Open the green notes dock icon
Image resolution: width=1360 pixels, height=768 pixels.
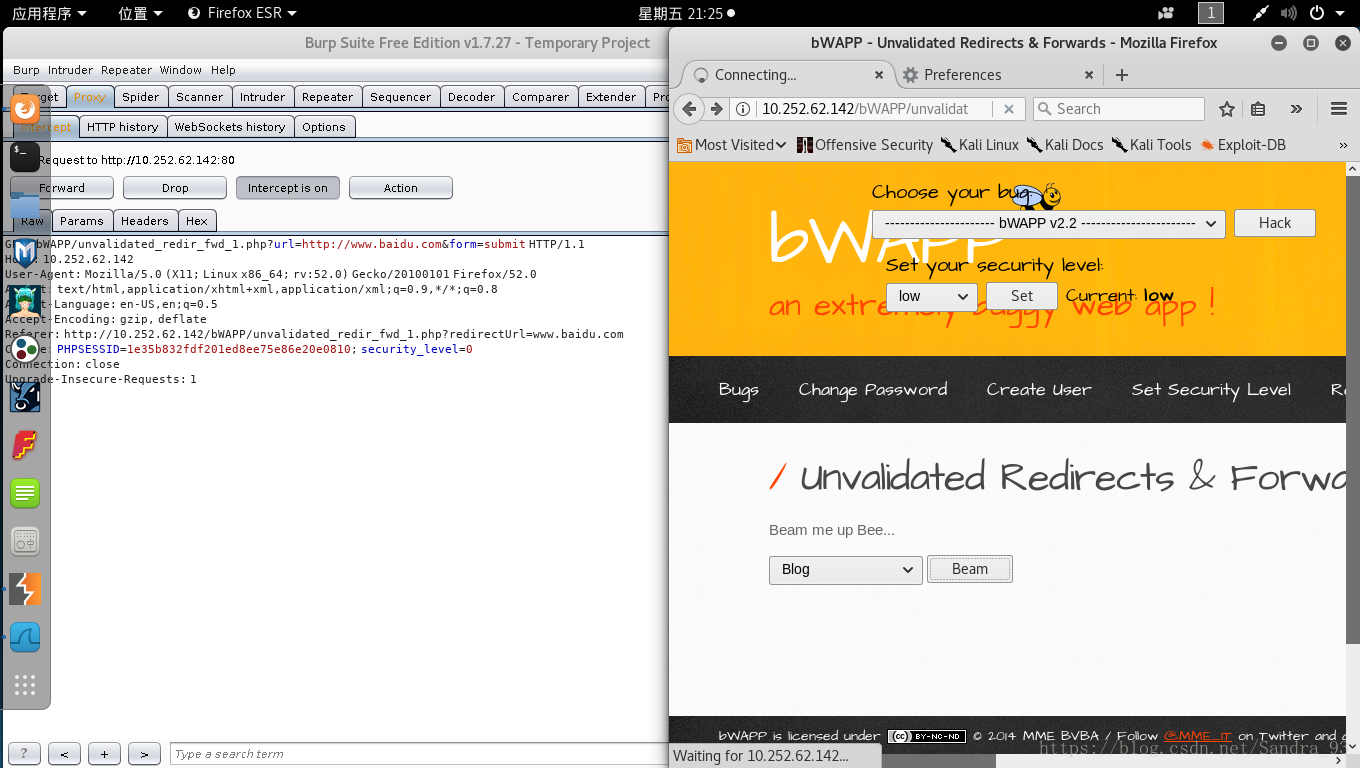coord(25,493)
